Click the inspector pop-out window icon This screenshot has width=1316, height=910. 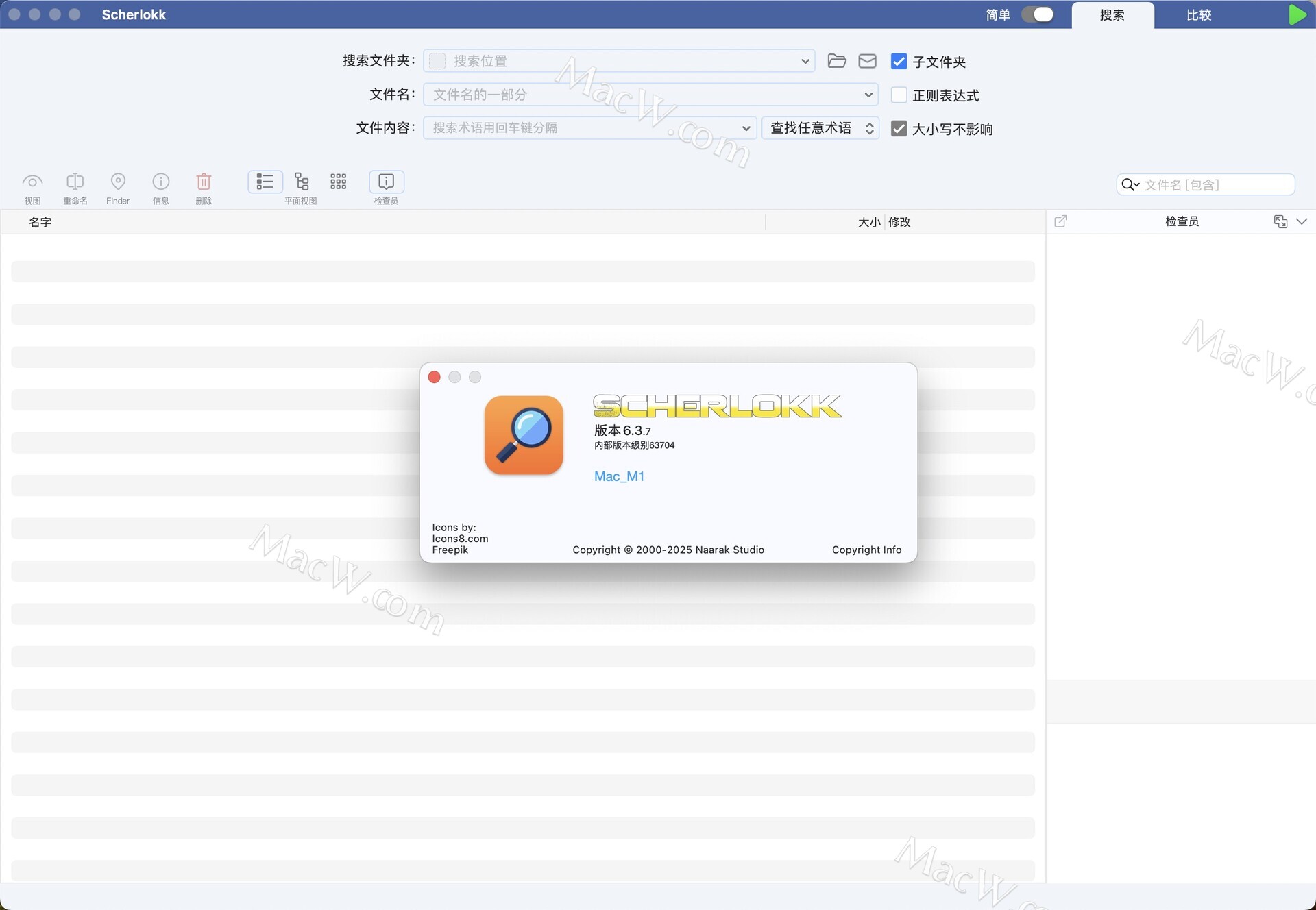click(1060, 221)
